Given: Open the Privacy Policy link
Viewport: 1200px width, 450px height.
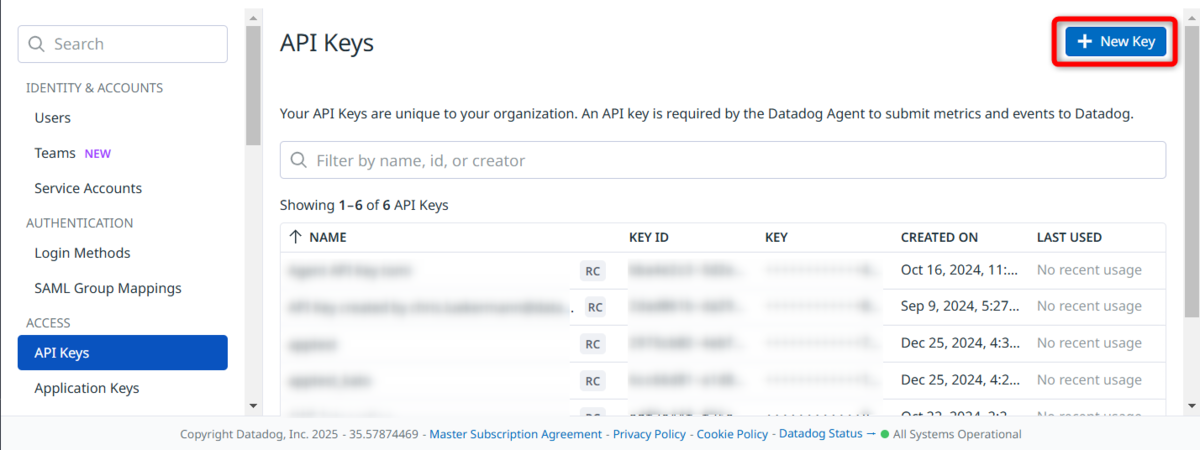Looking at the screenshot, I should (649, 434).
